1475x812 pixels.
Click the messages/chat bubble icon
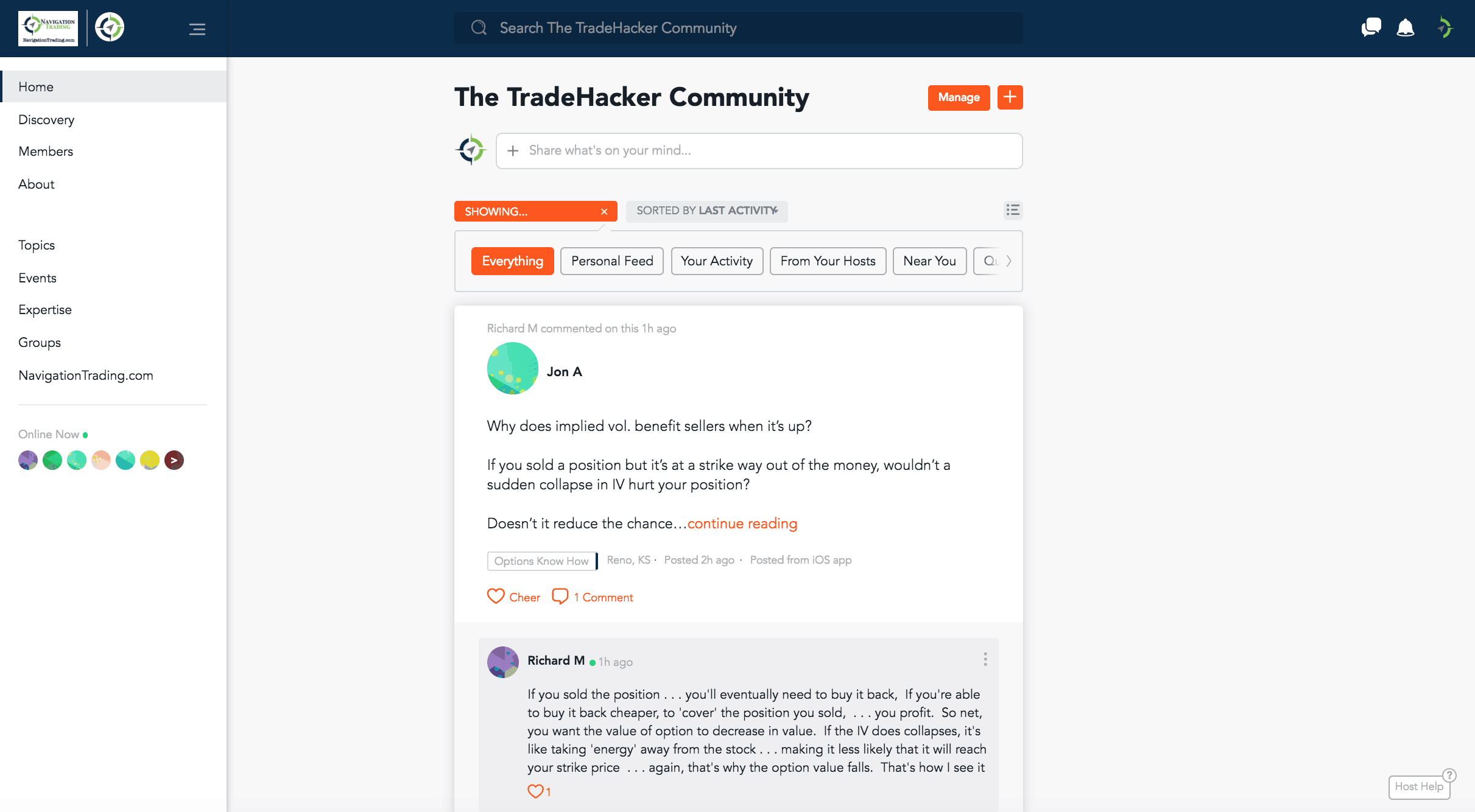(1370, 27)
